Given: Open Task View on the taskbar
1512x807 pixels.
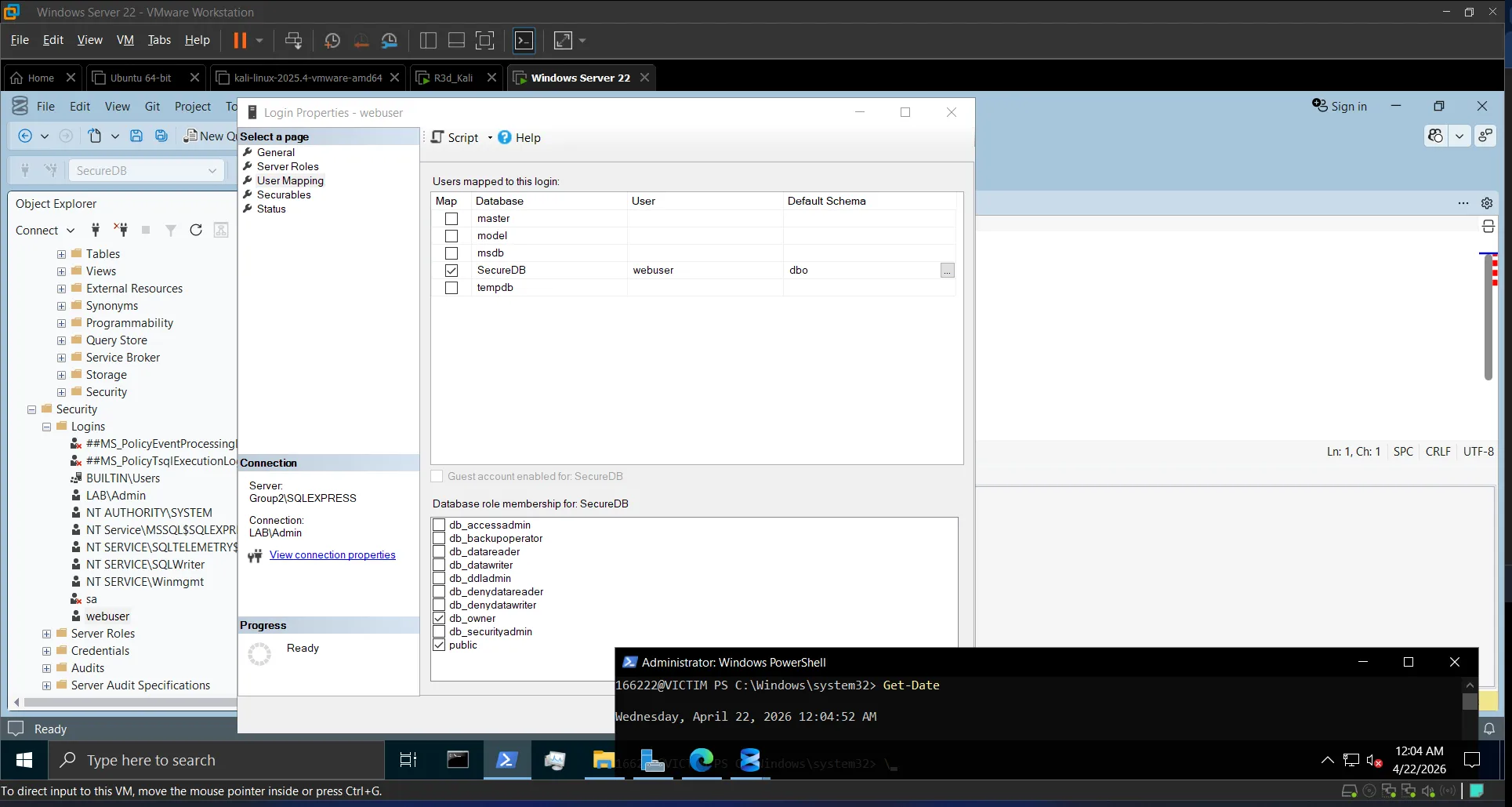Looking at the screenshot, I should point(408,760).
